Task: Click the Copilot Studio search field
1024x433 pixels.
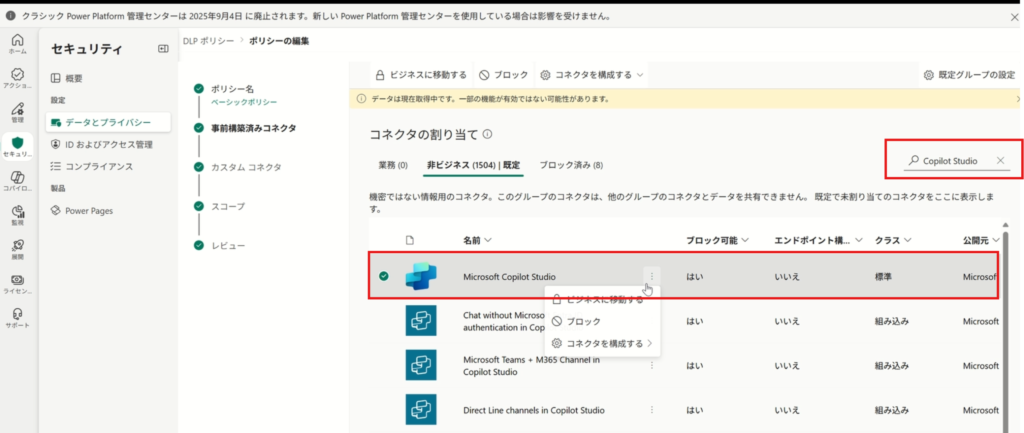Action: [x=948, y=160]
